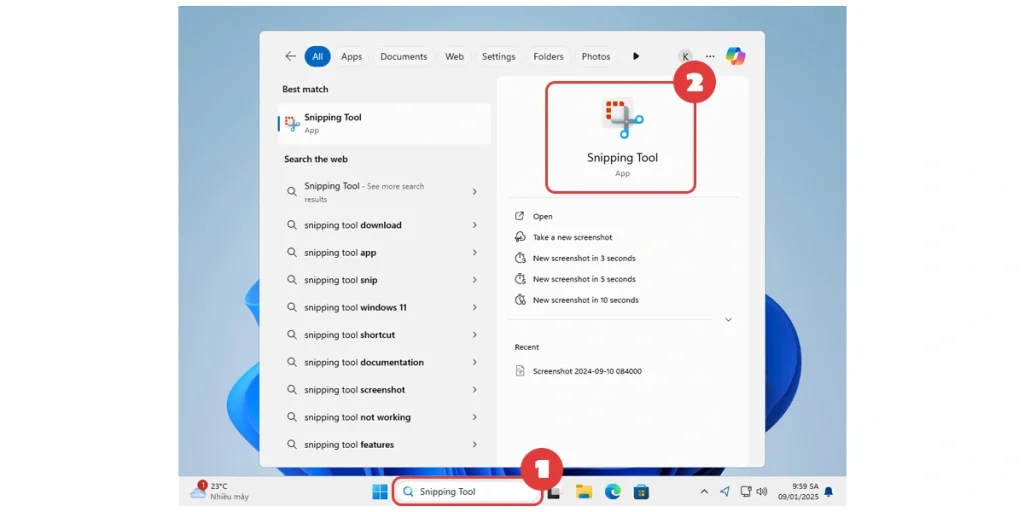
Task: Click the Windows Start button on taskbar
Action: pos(380,491)
